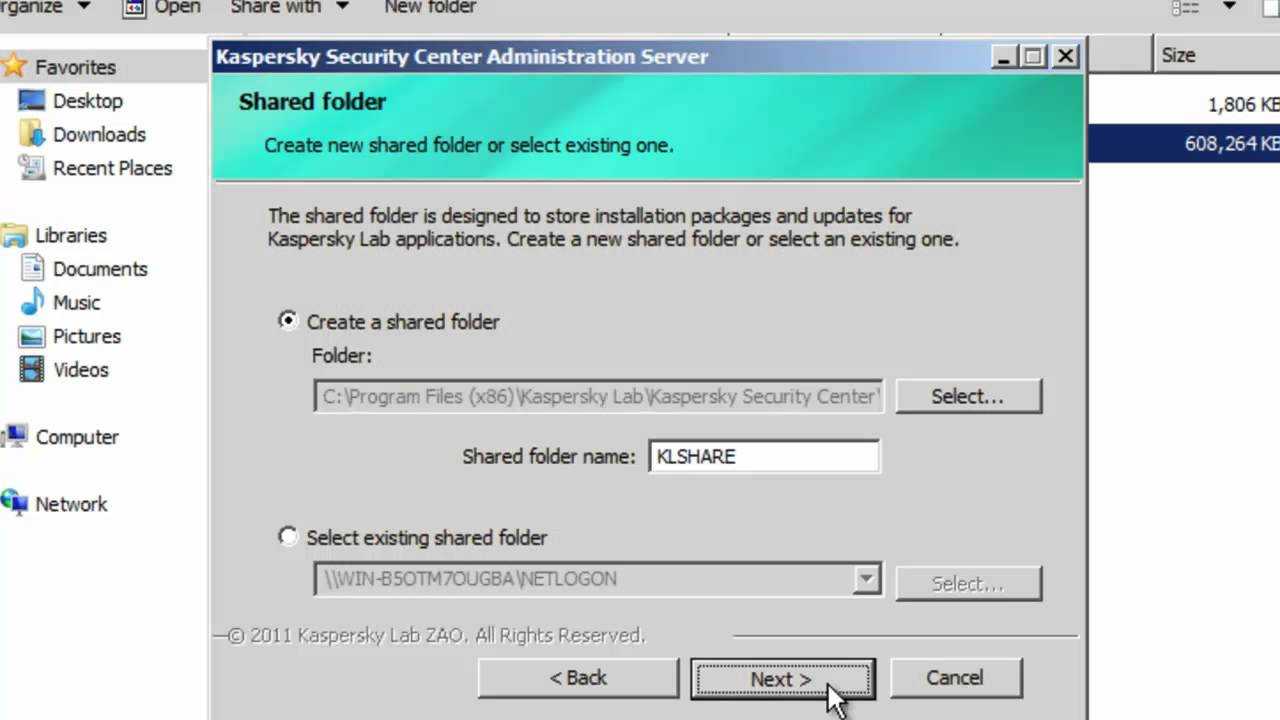Click the Network icon in sidebar
1280x720 pixels.
pos(14,504)
